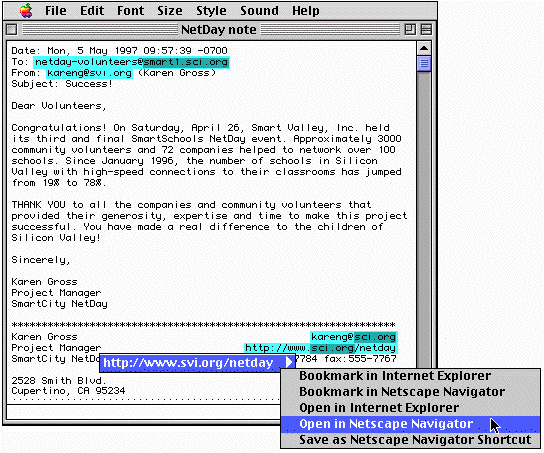
Task: Click the kareng@svi.org sender address
Action: click(89, 73)
